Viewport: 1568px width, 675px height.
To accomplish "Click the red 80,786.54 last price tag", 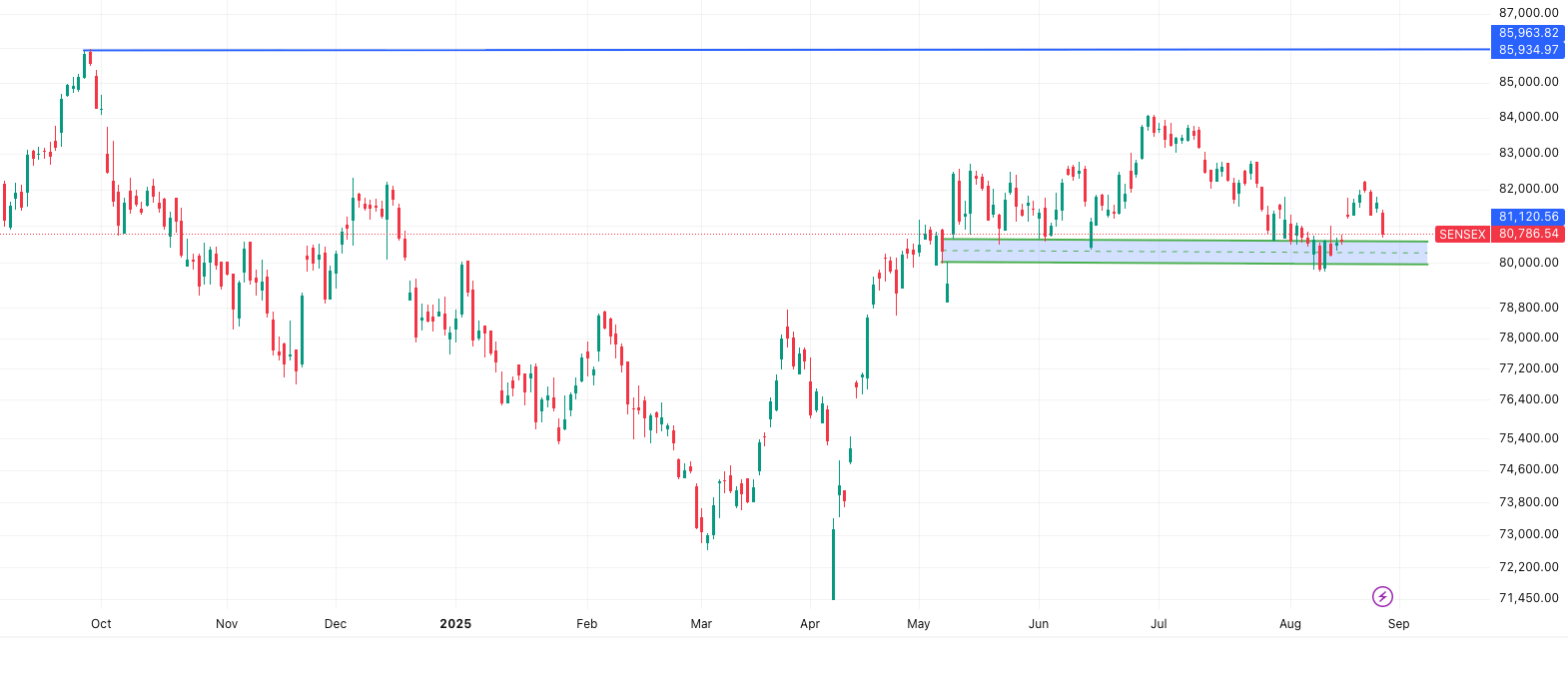I will pyautogui.click(x=1528, y=234).
